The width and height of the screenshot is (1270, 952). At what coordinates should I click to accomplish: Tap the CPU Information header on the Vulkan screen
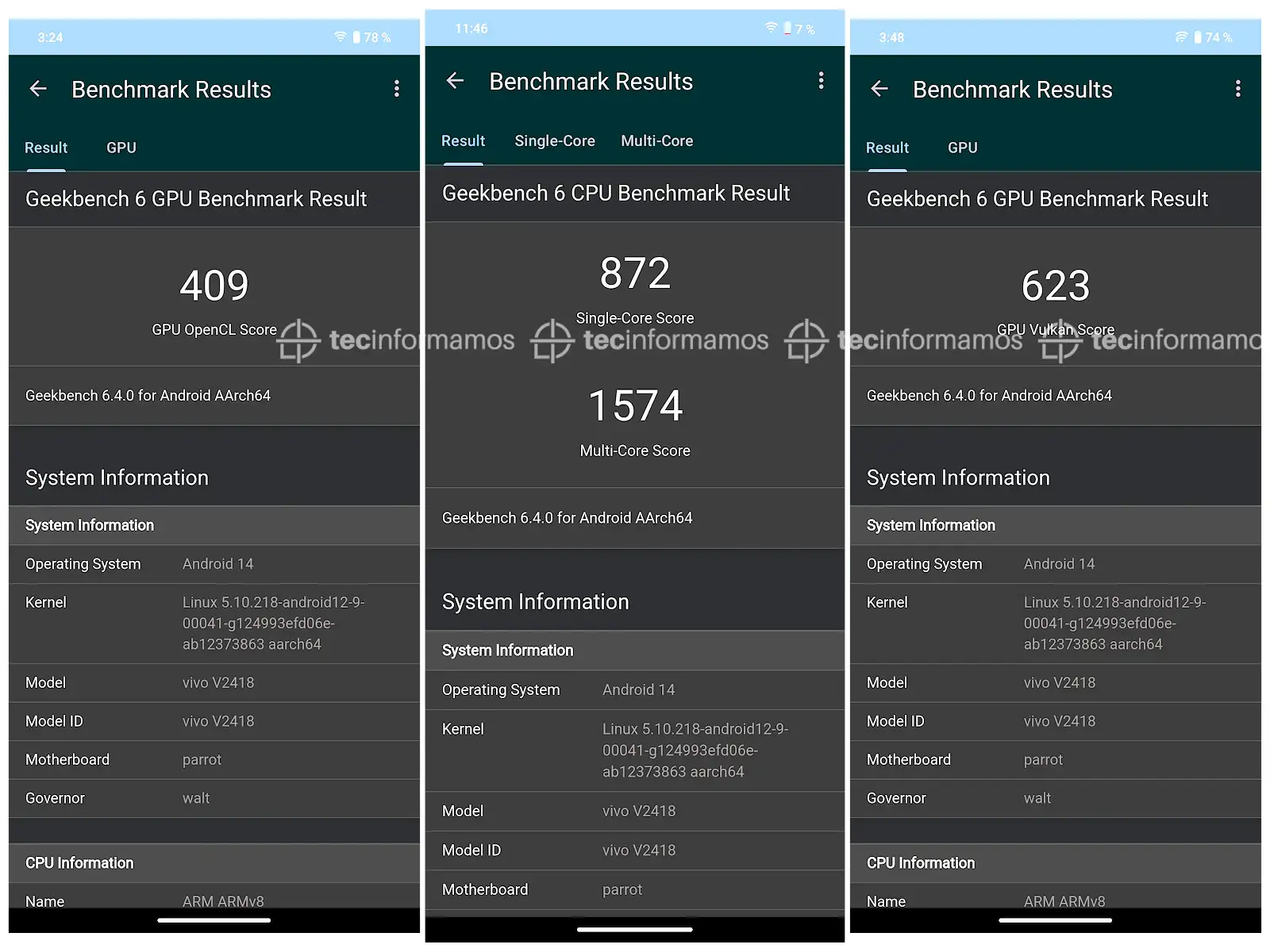1056,863
